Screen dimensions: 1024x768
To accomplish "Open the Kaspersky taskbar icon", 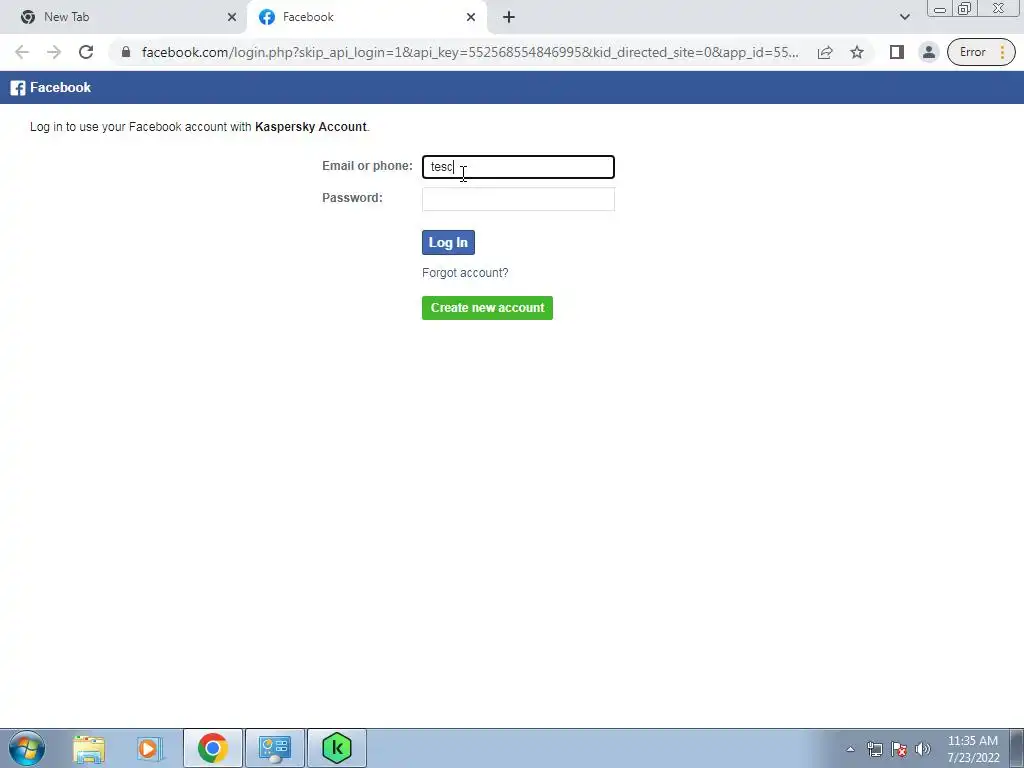I will pyautogui.click(x=337, y=748).
